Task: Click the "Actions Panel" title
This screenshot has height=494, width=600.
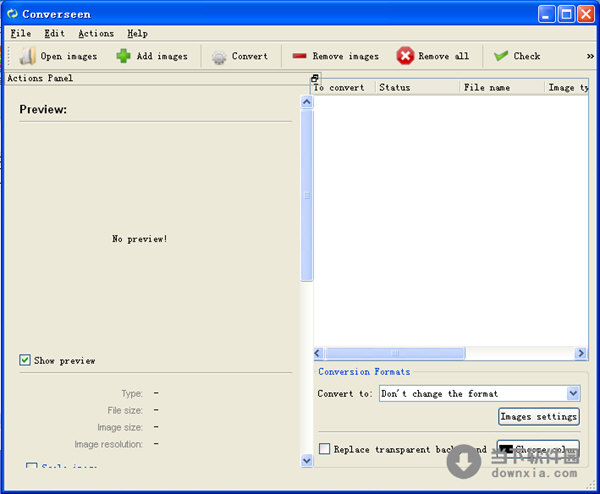Action: point(40,78)
